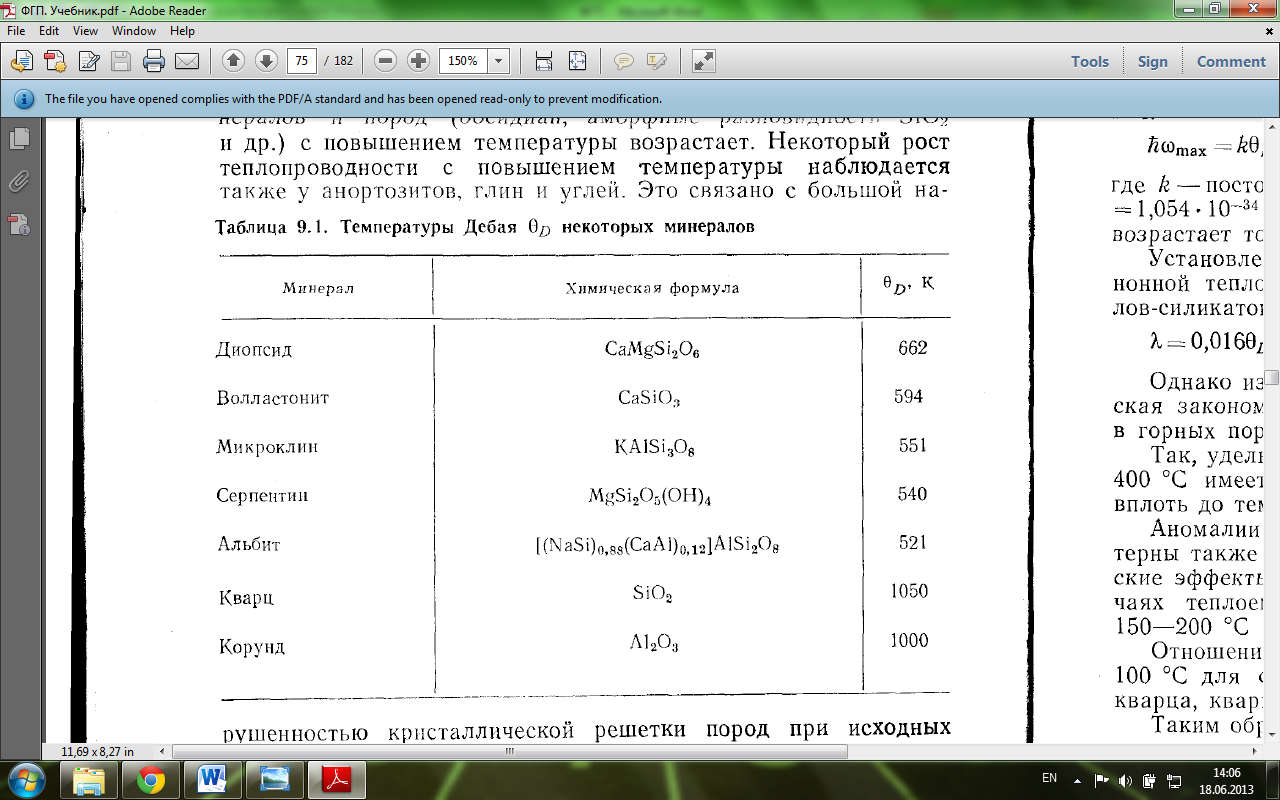Open the File menu
Viewport: 1280px width, 800px height.
click(x=17, y=31)
